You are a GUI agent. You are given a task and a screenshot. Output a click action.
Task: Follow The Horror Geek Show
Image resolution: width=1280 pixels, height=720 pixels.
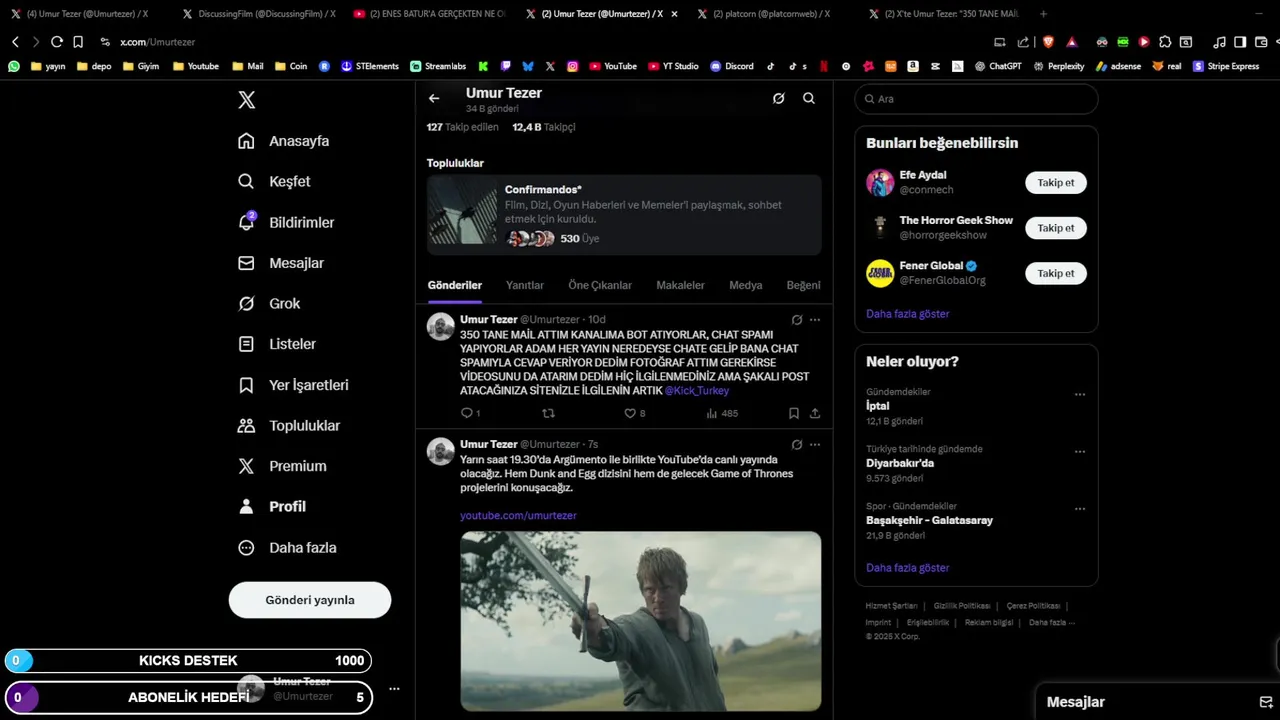[x=1055, y=228]
